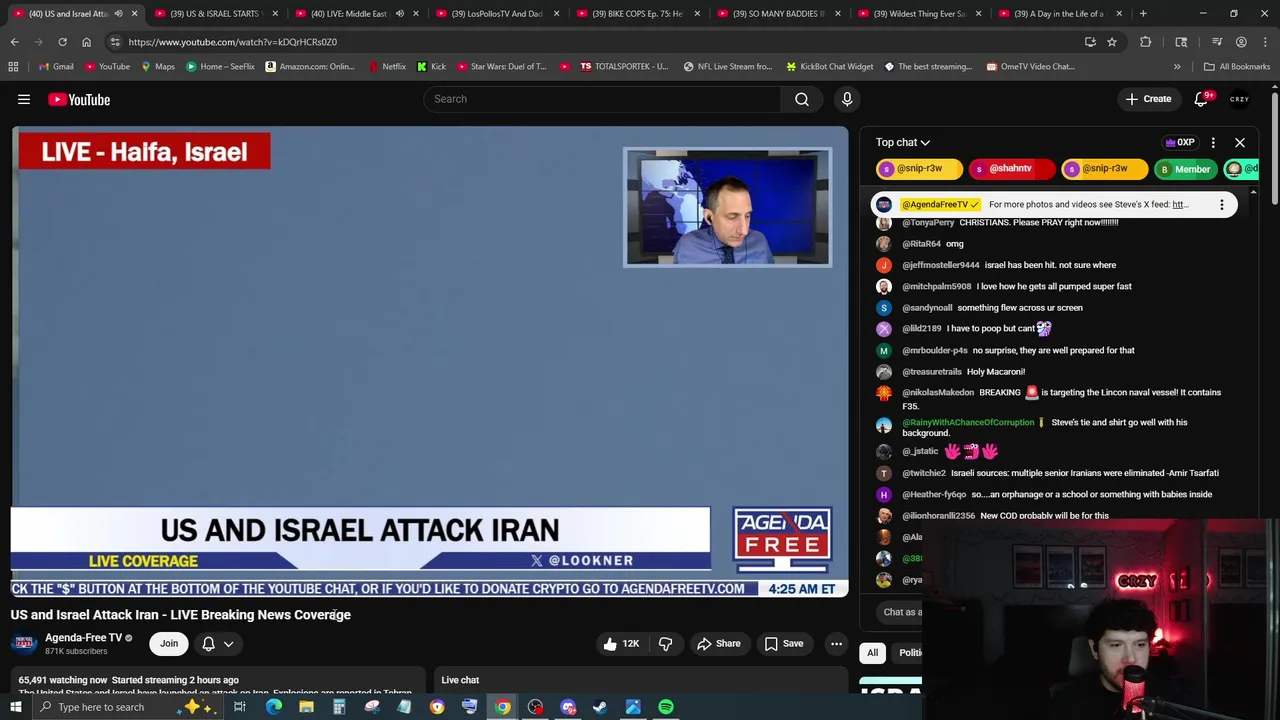Switch to LosPollosTV And Dad tab
Viewport: 1280px width, 720px height.
(x=496, y=14)
